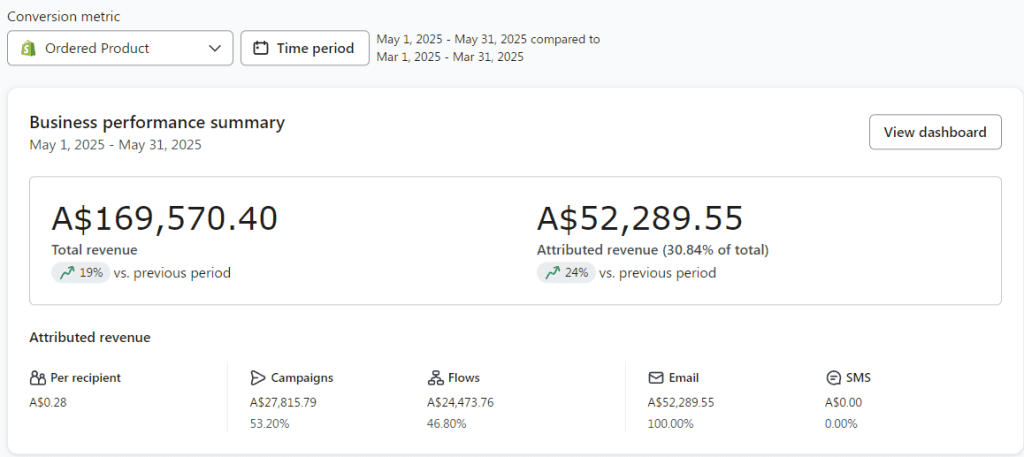This screenshot has width=1024, height=457.
Task: Click the Flows revenue value A$24,473.76
Action: click(x=460, y=402)
